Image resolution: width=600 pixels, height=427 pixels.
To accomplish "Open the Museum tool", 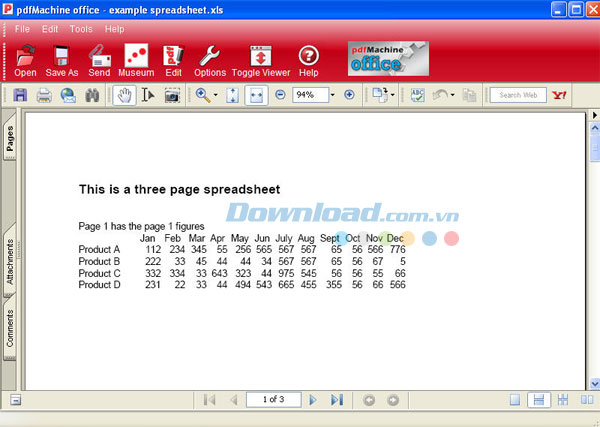I will coord(137,60).
